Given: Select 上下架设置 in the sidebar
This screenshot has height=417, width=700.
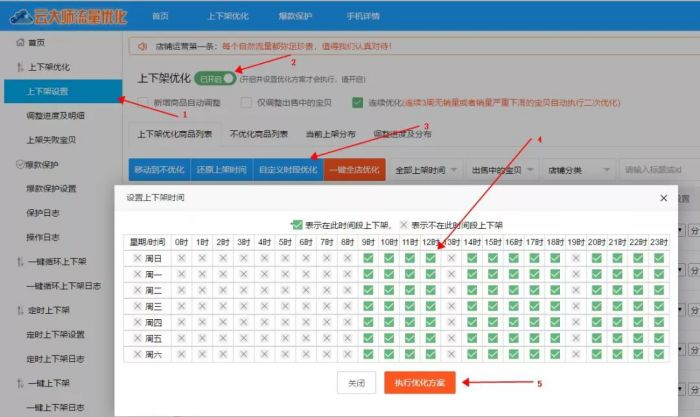Looking at the screenshot, I should click(63, 92).
